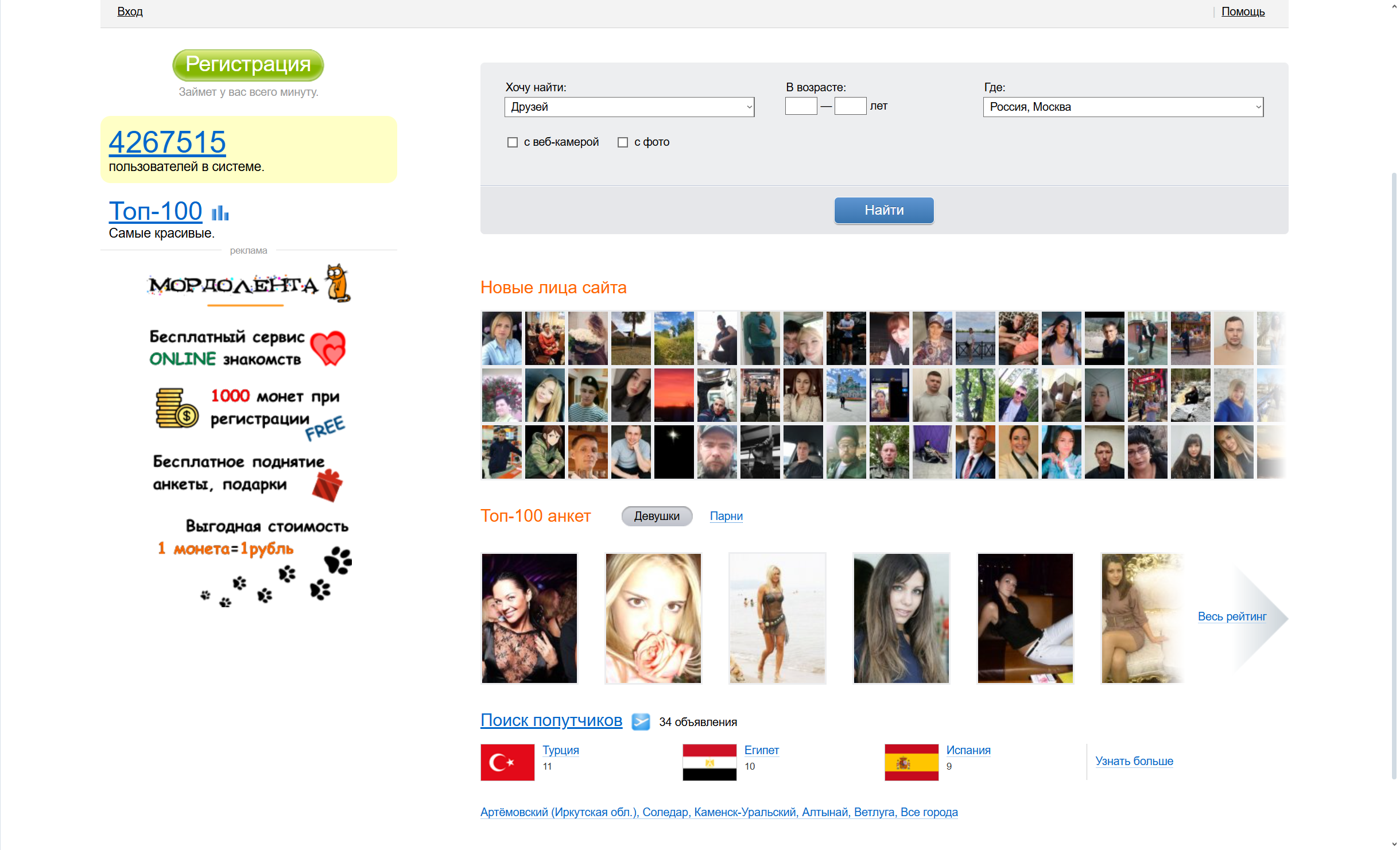Switch to the Парни tab
The height and width of the screenshot is (850, 1400).
[x=726, y=516]
